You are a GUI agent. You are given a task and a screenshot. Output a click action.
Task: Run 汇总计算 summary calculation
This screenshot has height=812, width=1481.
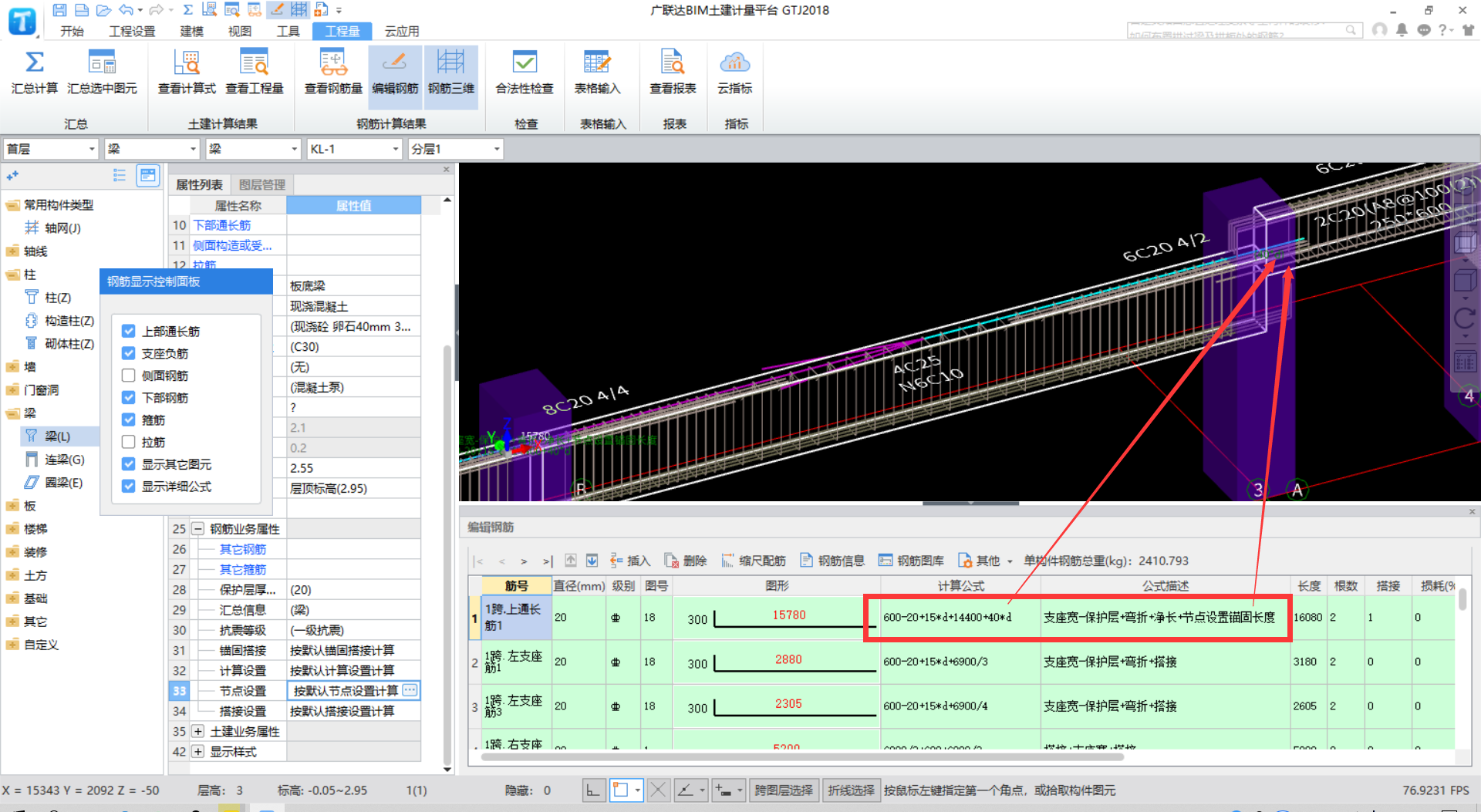tap(35, 72)
